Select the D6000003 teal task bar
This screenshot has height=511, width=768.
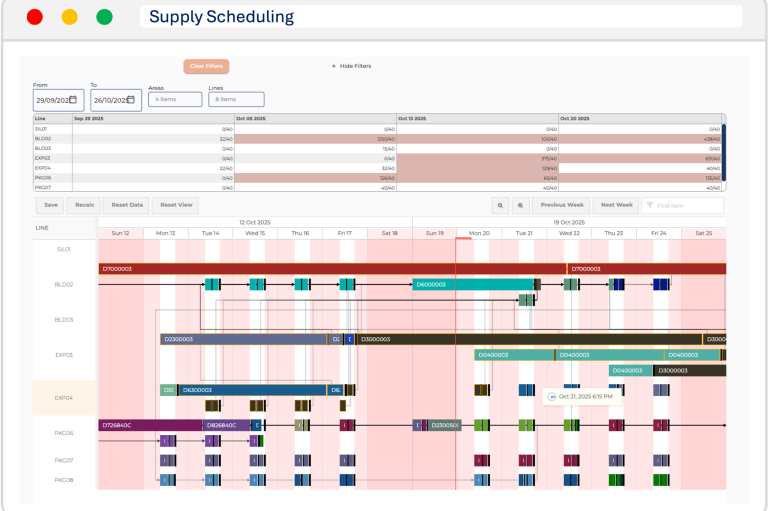point(472,285)
